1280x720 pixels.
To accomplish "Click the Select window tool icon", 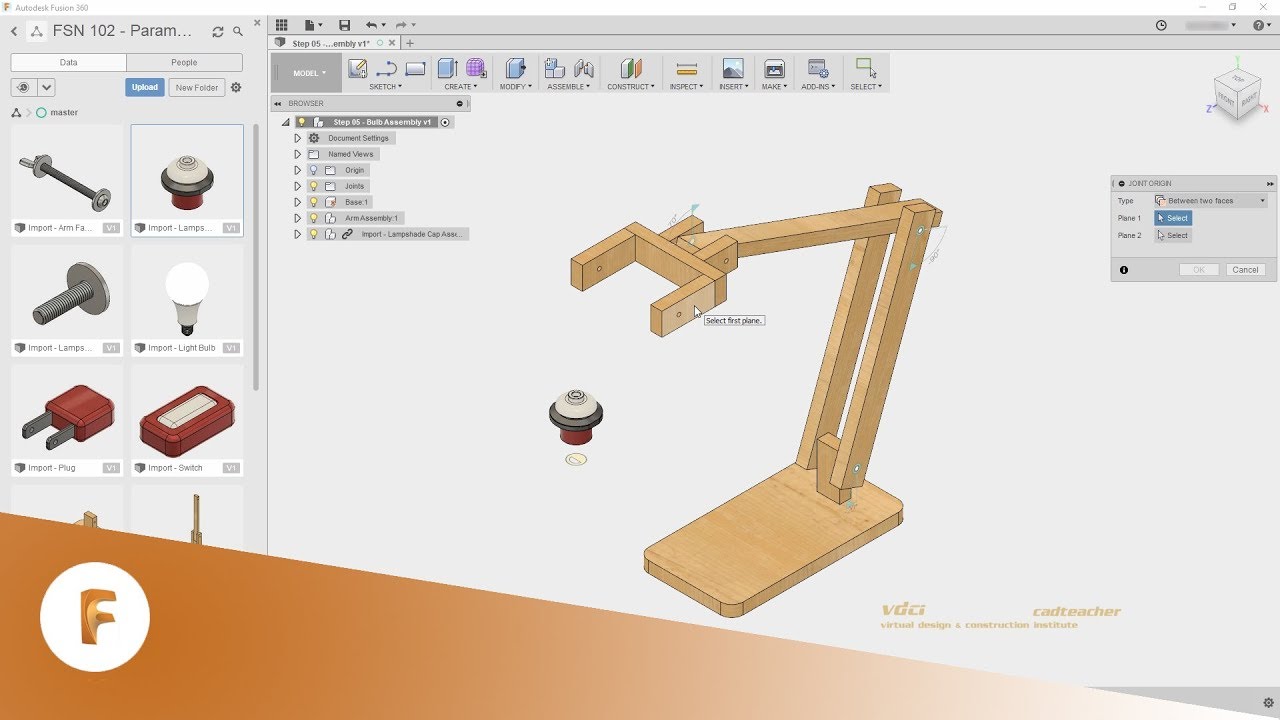I will (865, 68).
